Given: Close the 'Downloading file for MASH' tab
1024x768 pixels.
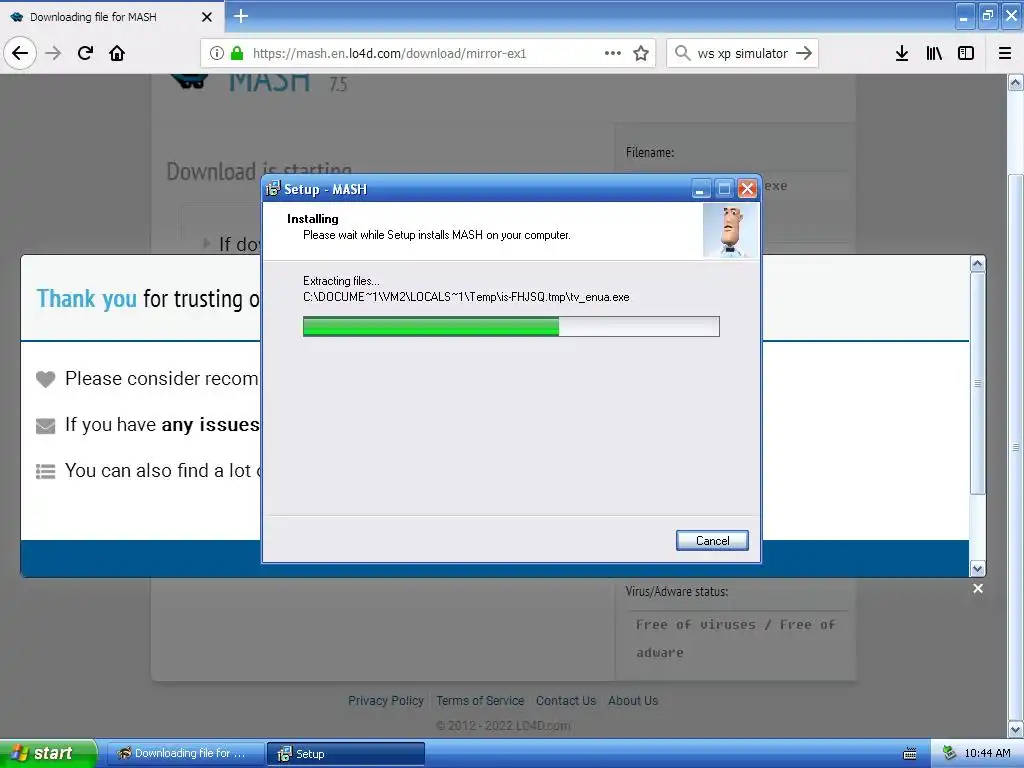Looking at the screenshot, I should tap(207, 17).
